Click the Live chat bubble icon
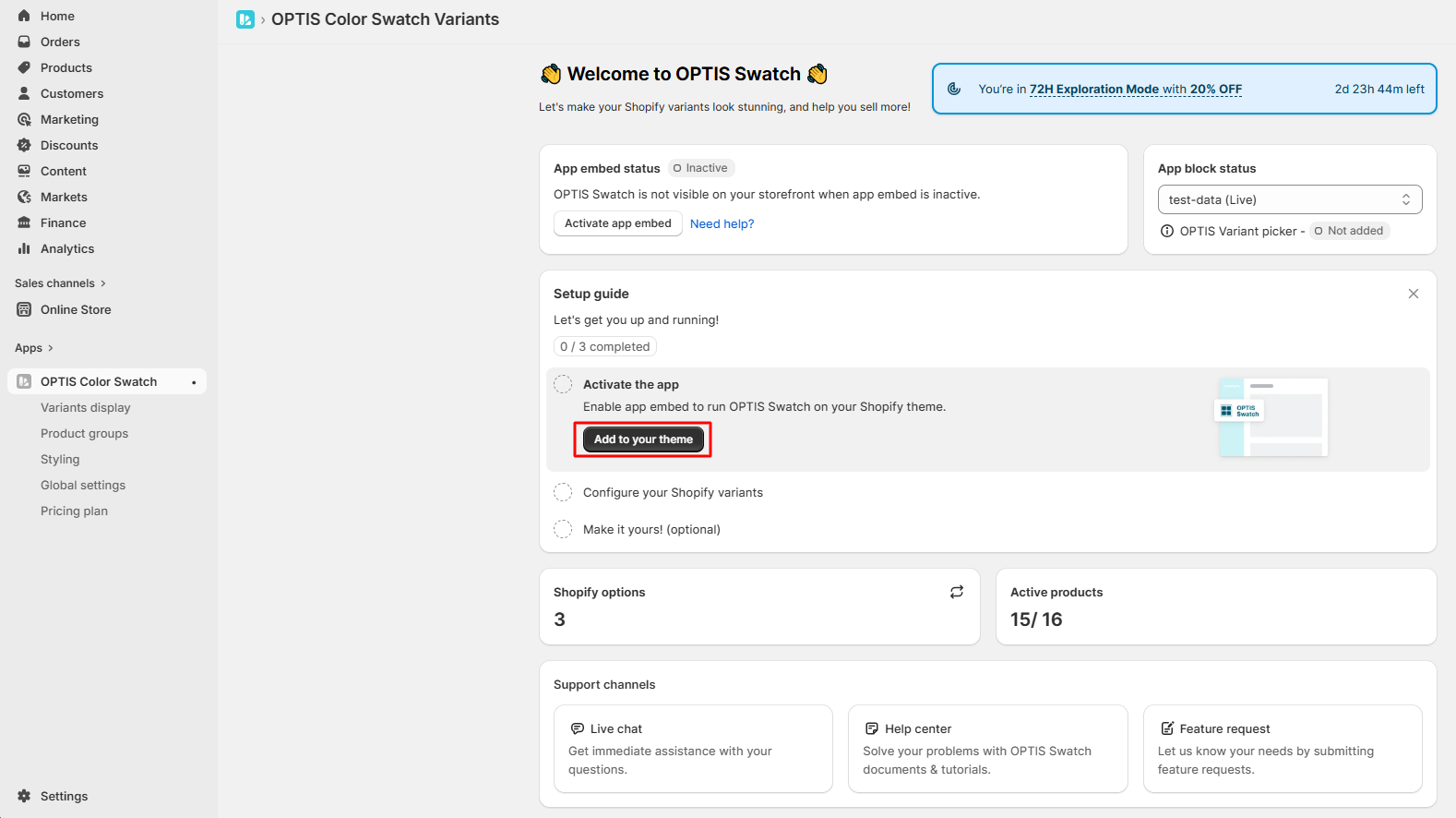The width and height of the screenshot is (1456, 818). click(x=578, y=728)
